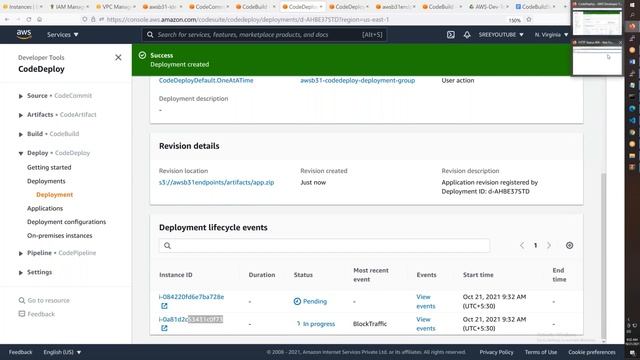This screenshot has width=640, height=360.
Task: Open English (US) language dropdown
Action: (x=62, y=352)
